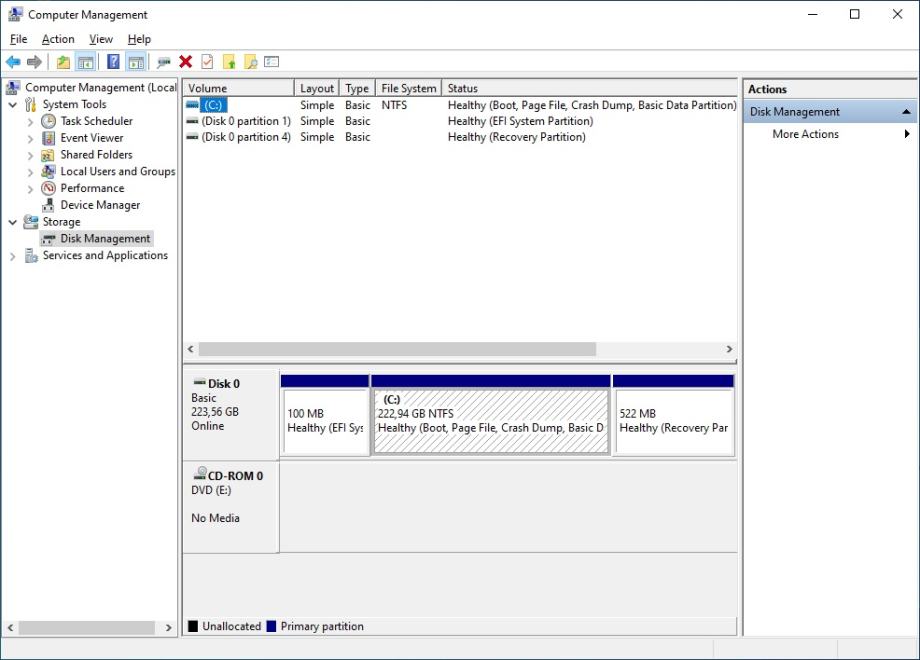The height and width of the screenshot is (660, 920).
Task: Collapse the Disk Management actions section header
Action: (x=906, y=112)
